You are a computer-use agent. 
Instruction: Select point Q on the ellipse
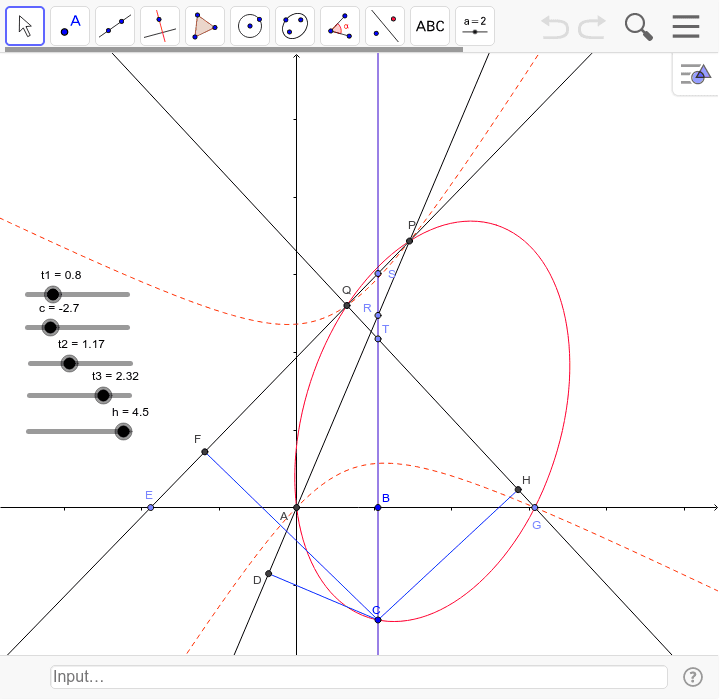pyautogui.click(x=347, y=305)
